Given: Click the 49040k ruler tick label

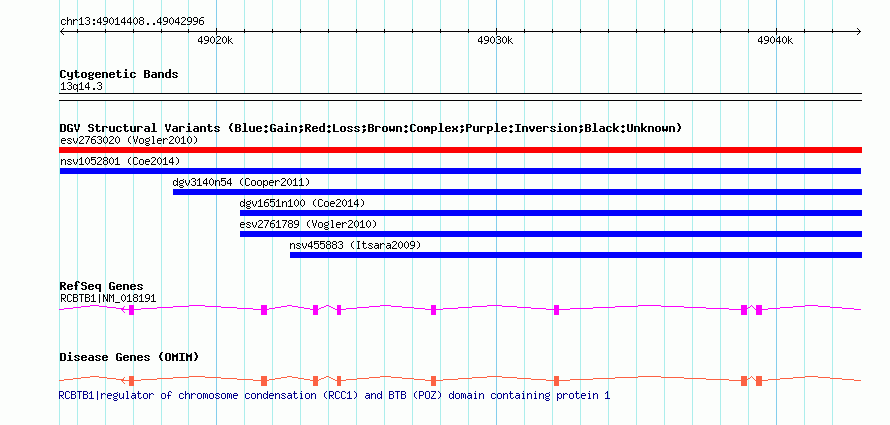Looking at the screenshot, I should [775, 40].
